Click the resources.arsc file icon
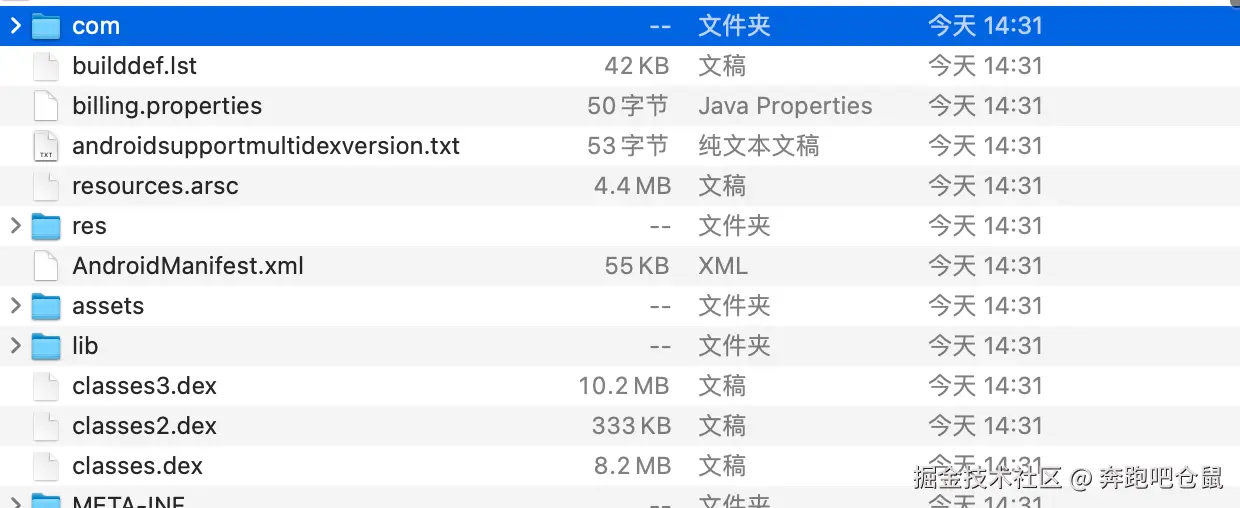Viewport: 1240px width, 508px height. [46, 186]
